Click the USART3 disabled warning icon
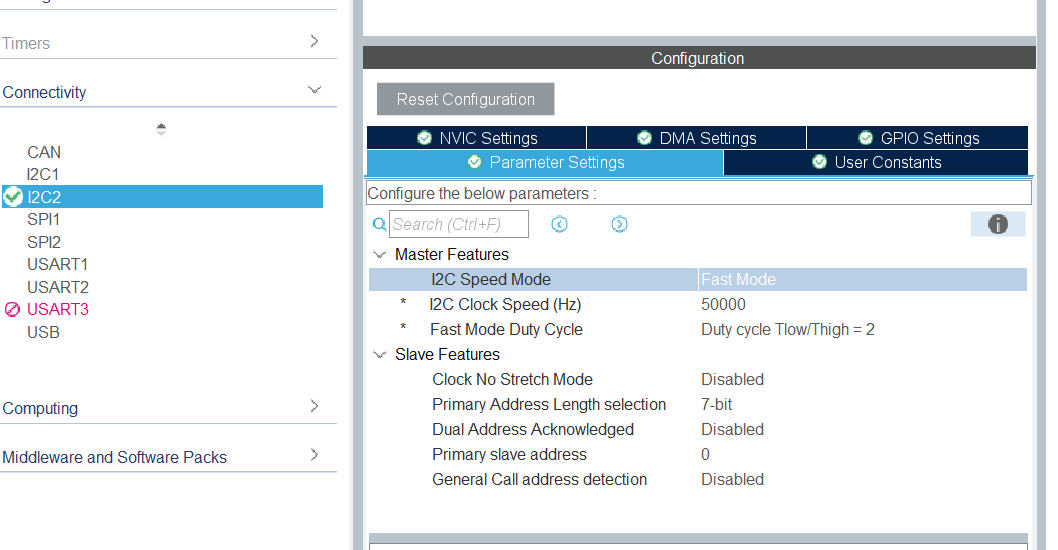The height and width of the screenshot is (550, 1058). pyautogui.click(x=12, y=310)
